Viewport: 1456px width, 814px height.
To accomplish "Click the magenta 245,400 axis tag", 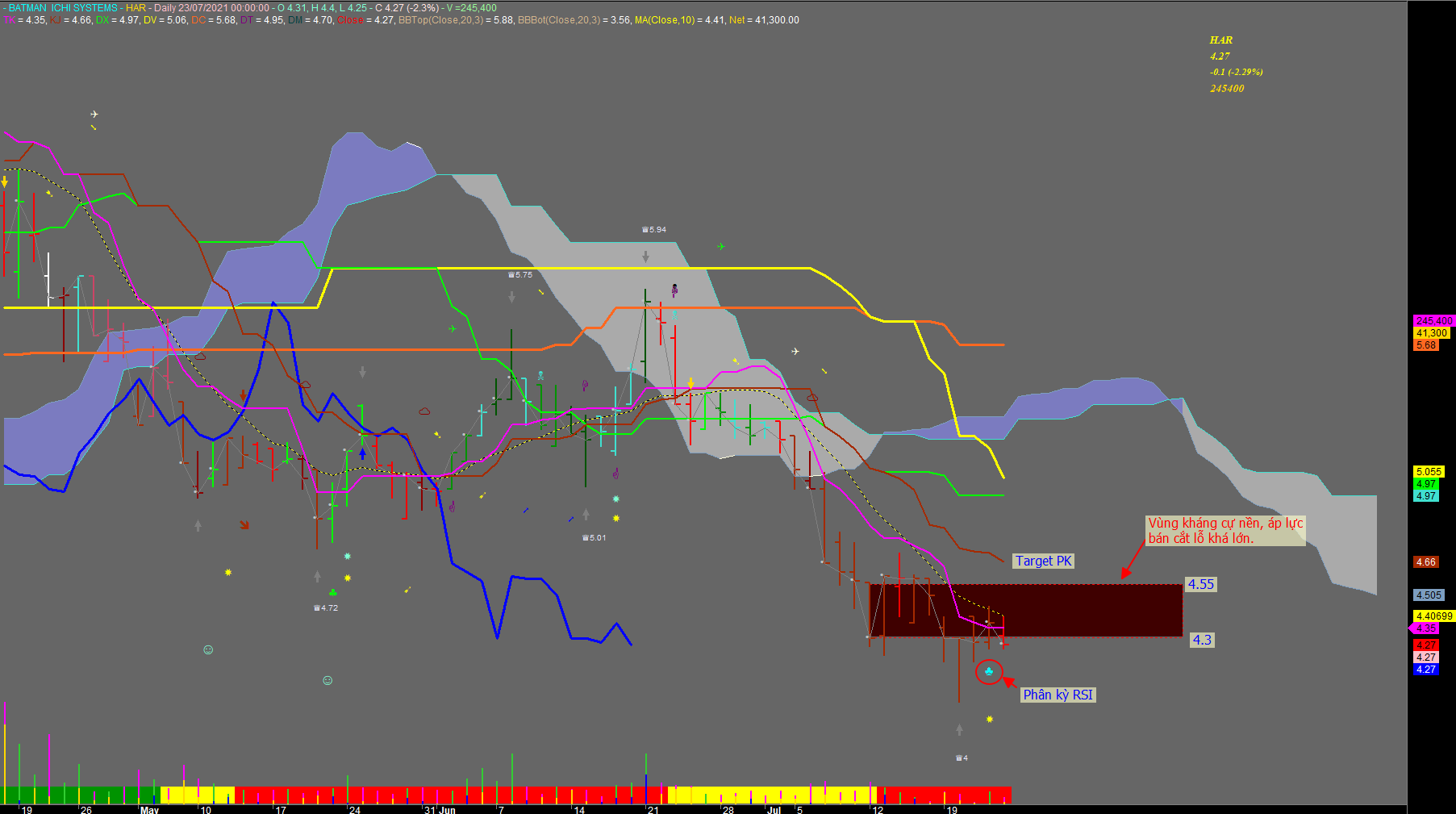I will [x=1433, y=321].
